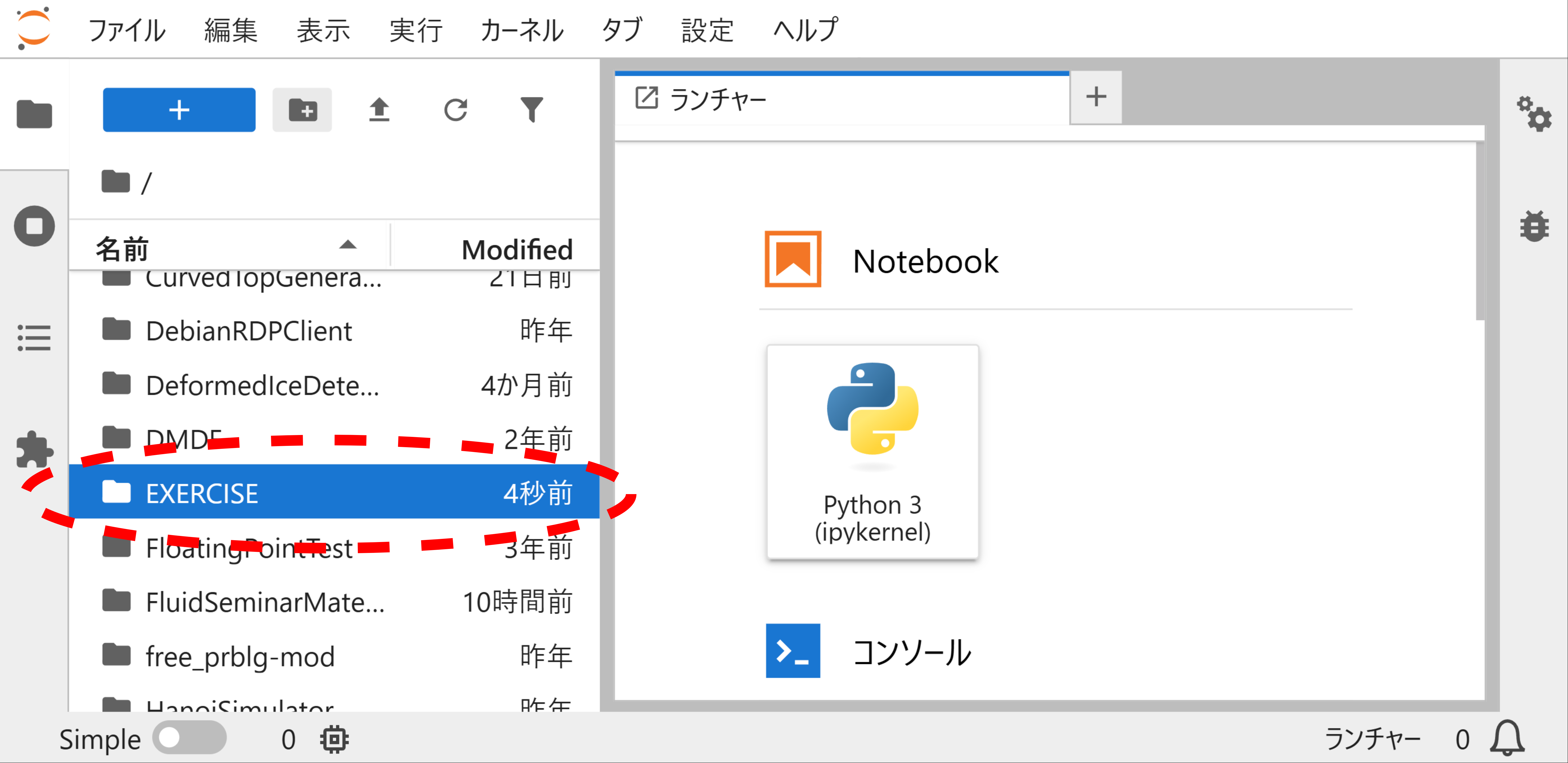Switch to the ランチャー tab

click(718, 97)
